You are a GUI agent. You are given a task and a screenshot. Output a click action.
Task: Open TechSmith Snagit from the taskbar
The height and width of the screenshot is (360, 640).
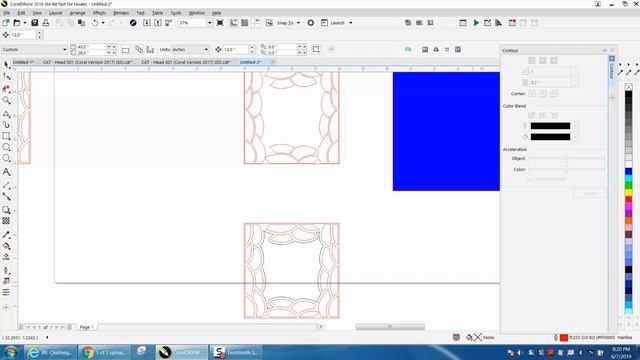pyautogui.click(x=237, y=352)
